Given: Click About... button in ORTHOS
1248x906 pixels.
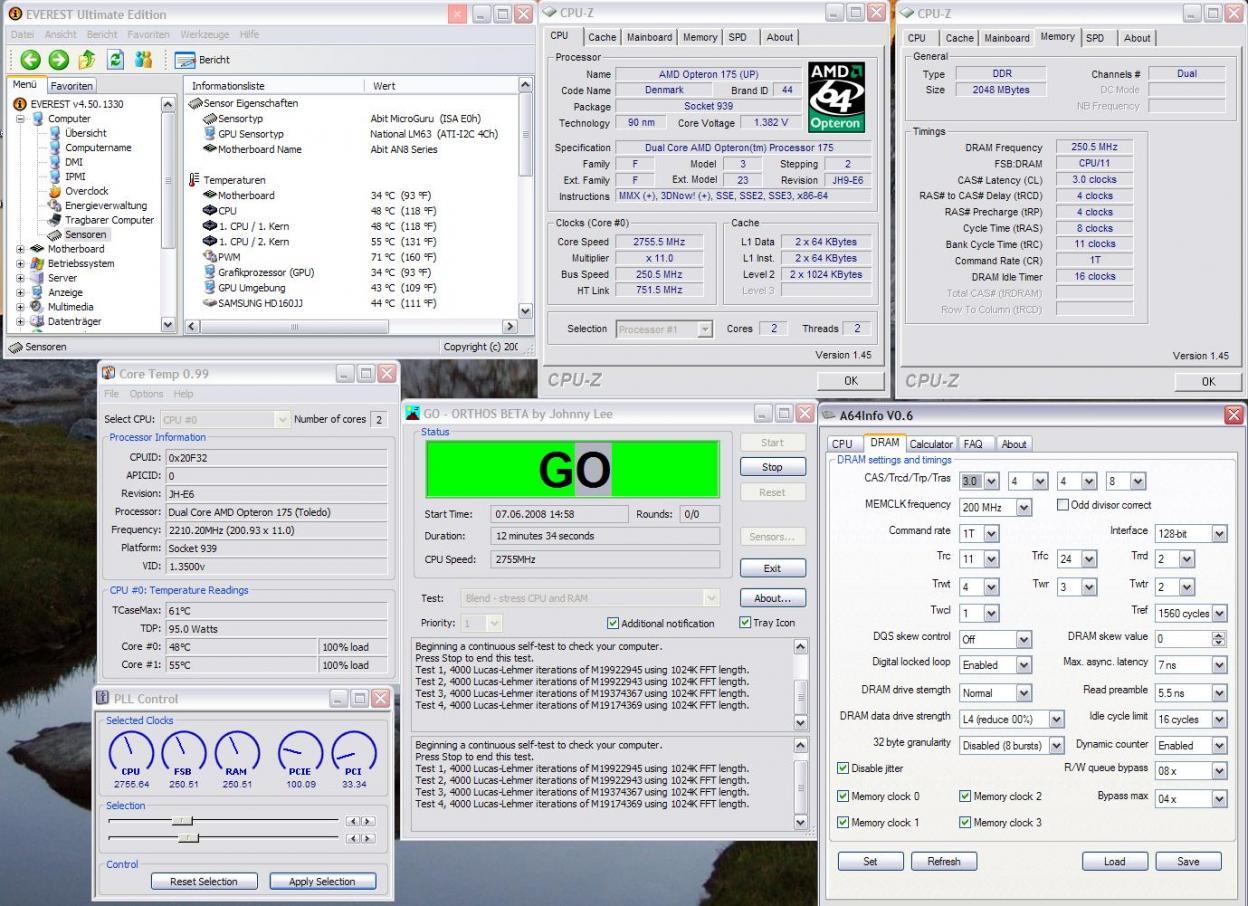Looking at the screenshot, I should coord(772,598).
